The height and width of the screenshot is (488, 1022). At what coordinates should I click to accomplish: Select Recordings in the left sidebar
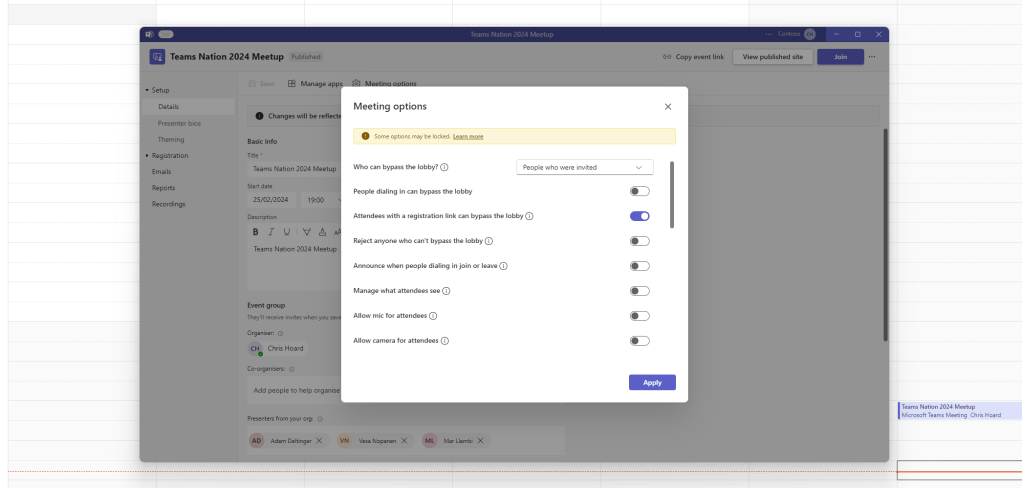pos(168,204)
